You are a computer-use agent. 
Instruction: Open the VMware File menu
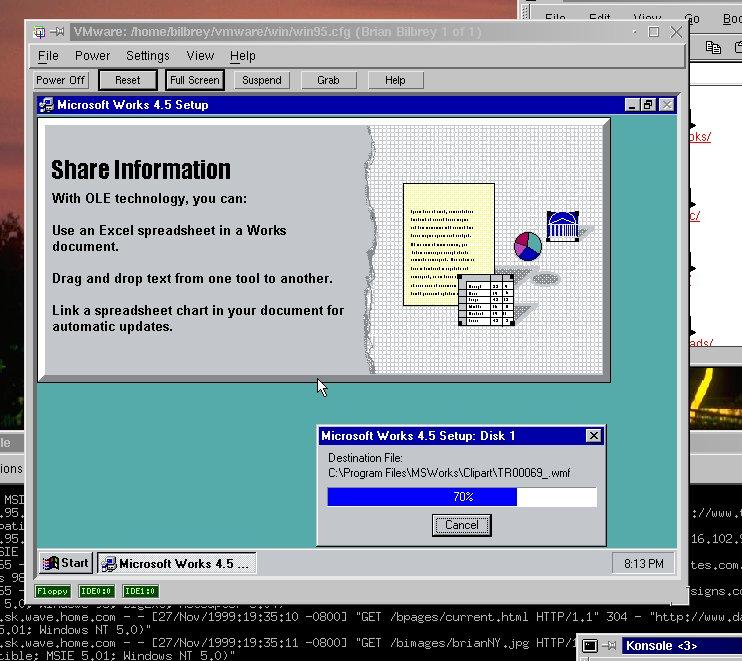click(x=48, y=56)
